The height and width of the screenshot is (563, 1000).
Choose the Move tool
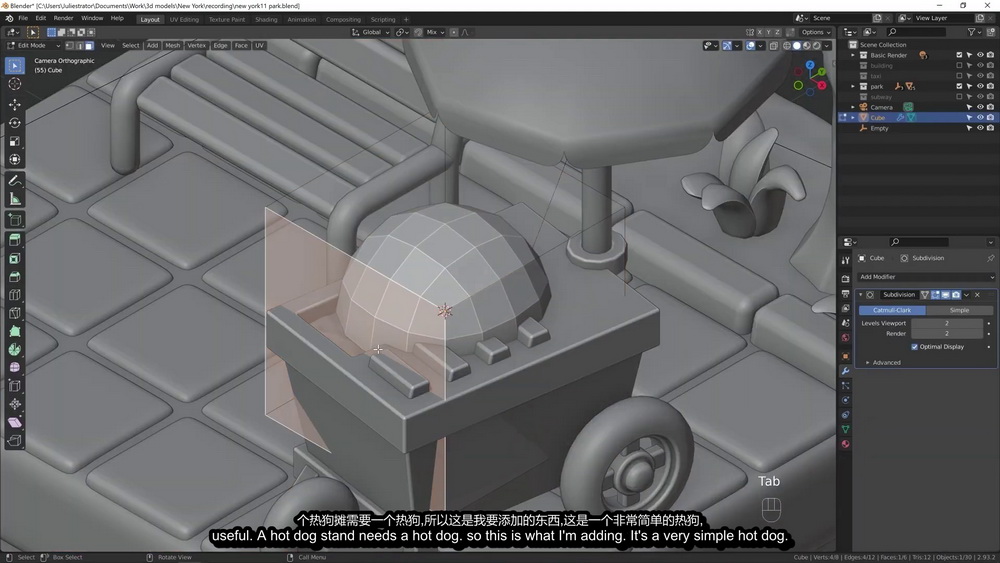[x=15, y=104]
